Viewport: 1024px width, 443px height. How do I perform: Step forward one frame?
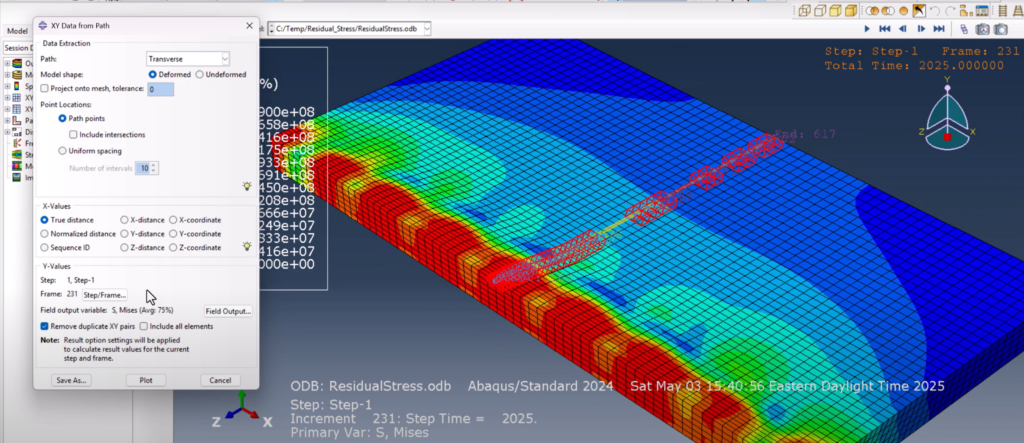(921, 29)
